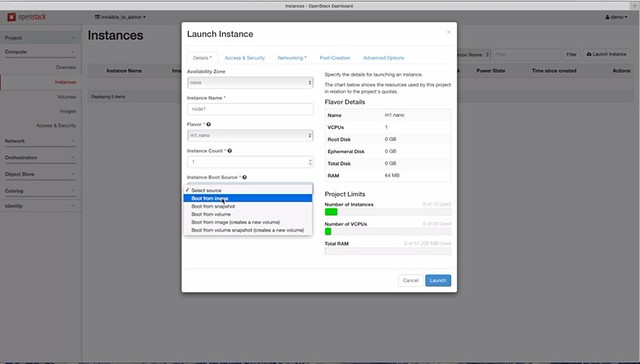This screenshot has height=364, width=640.
Task: Switch to the Details tab
Action: pyautogui.click(x=202, y=58)
